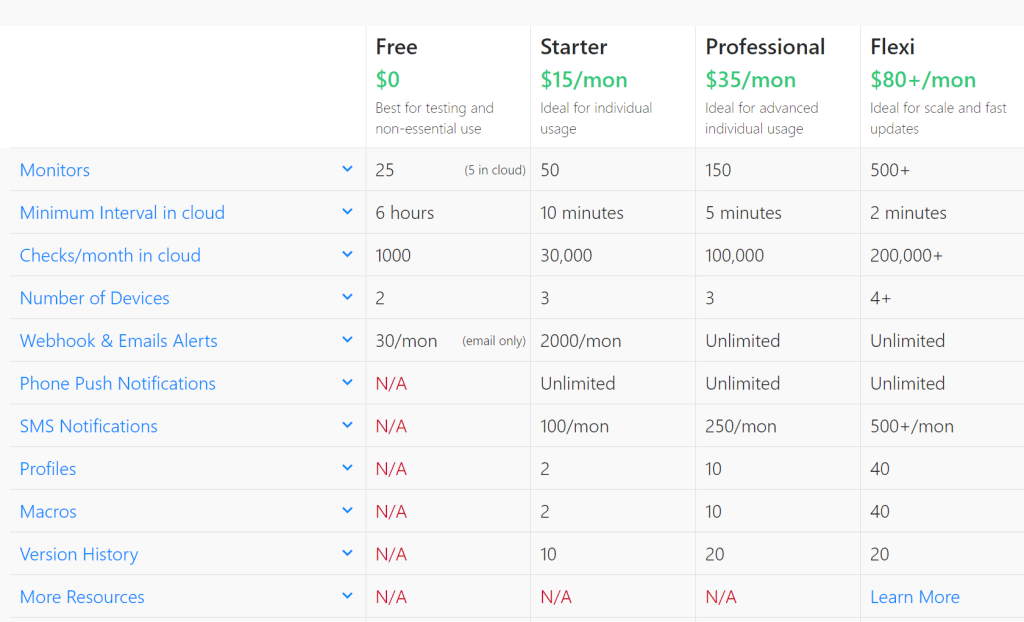This screenshot has width=1024, height=622.
Task: Click the SMS Notifications chevron arrow
Action: (347, 425)
